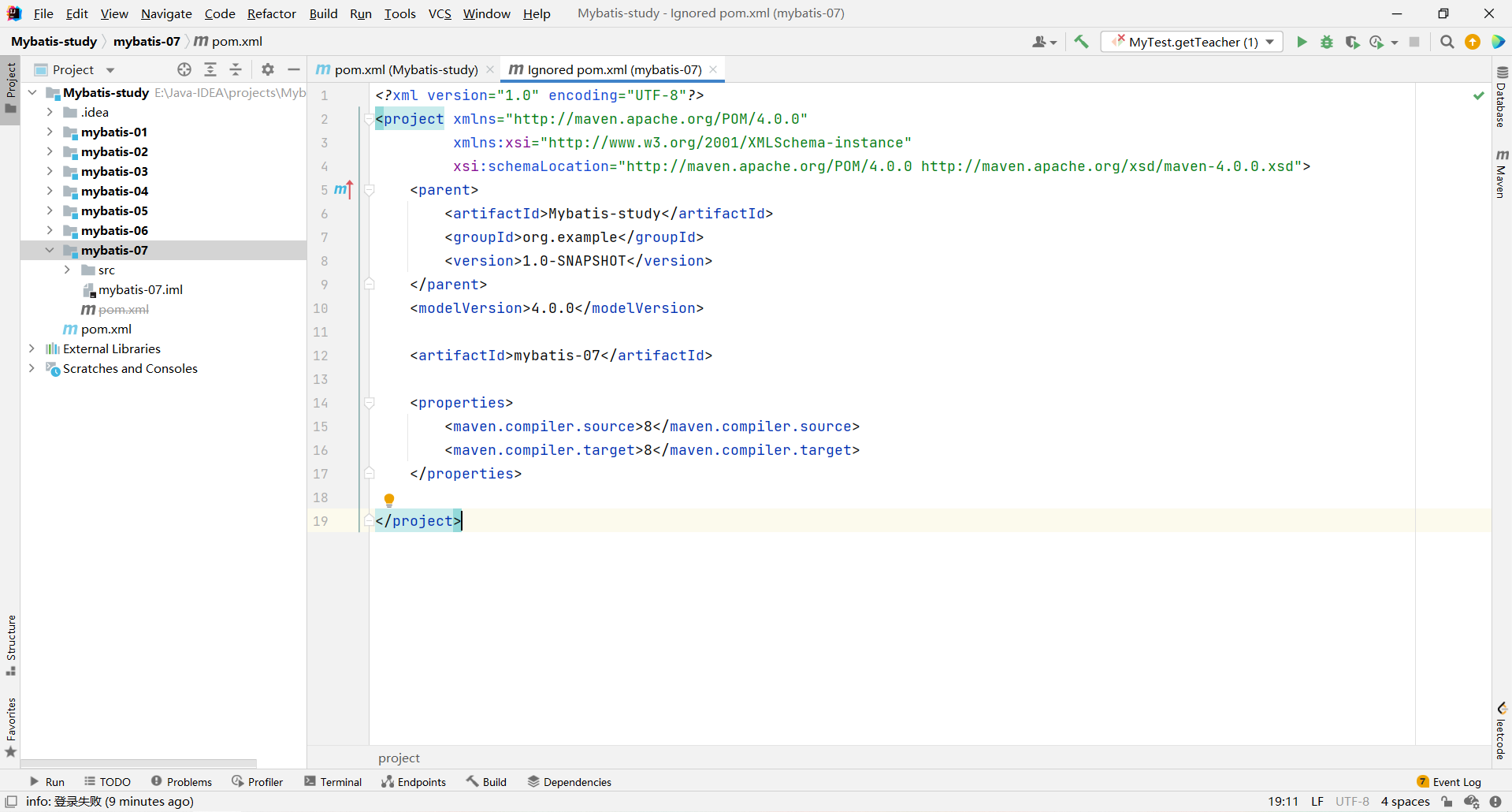1512x812 pixels.
Task: Open the Favorites tool window
Action: [10, 727]
